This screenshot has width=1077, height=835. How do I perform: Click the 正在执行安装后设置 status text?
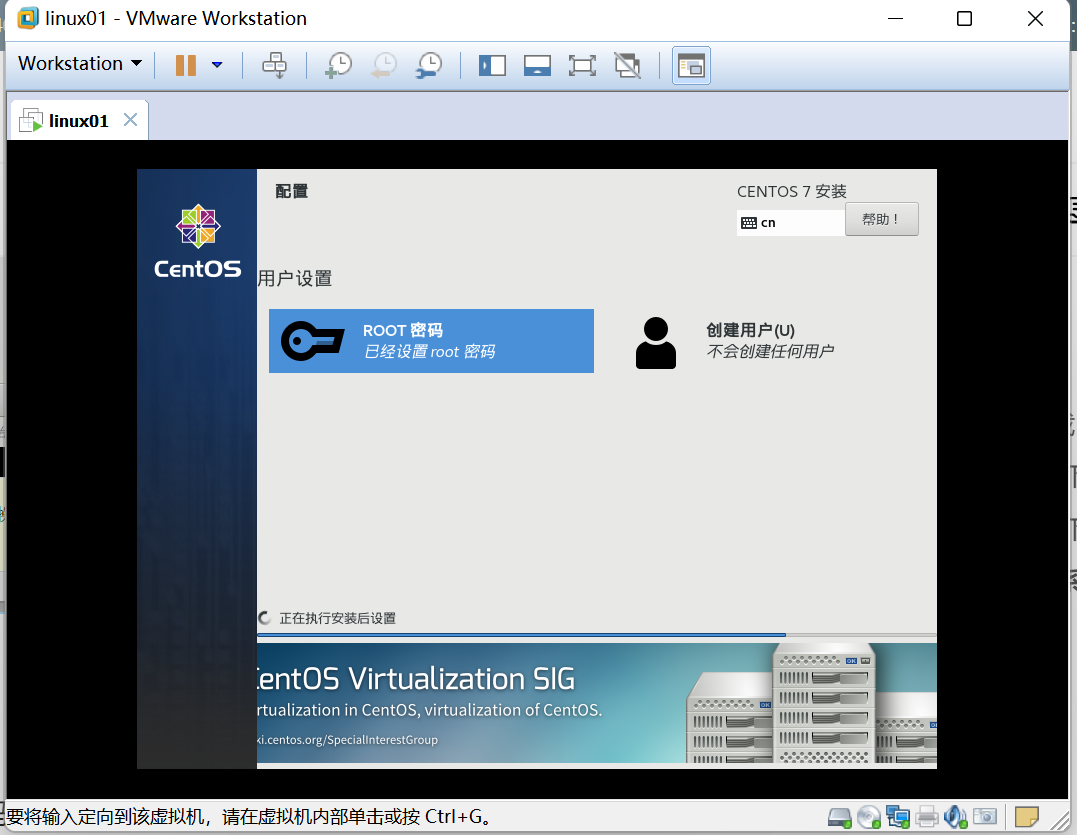[x=337, y=618]
